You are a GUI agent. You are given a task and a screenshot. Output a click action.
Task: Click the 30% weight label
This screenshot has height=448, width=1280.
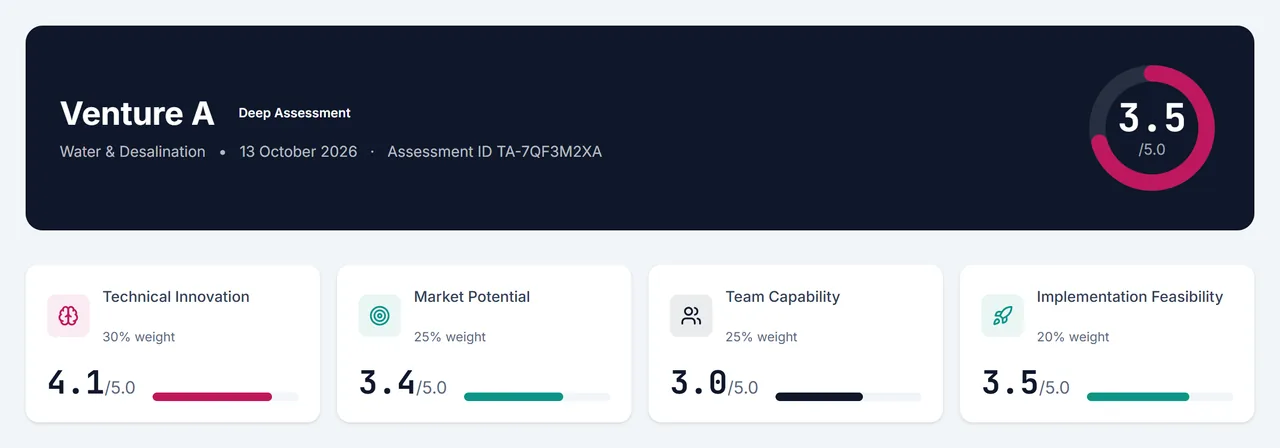pos(139,337)
